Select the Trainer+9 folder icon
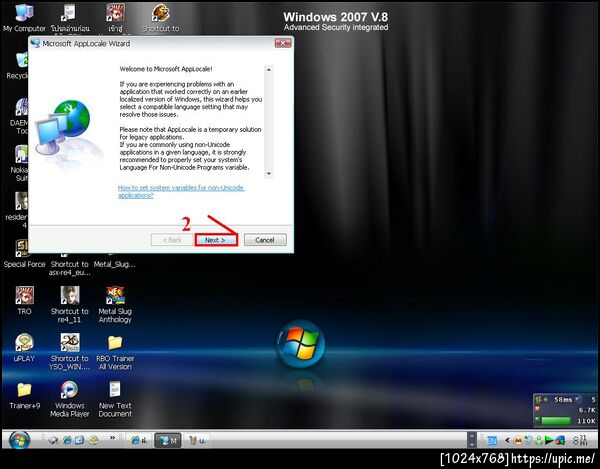 pyautogui.click(x=24, y=396)
